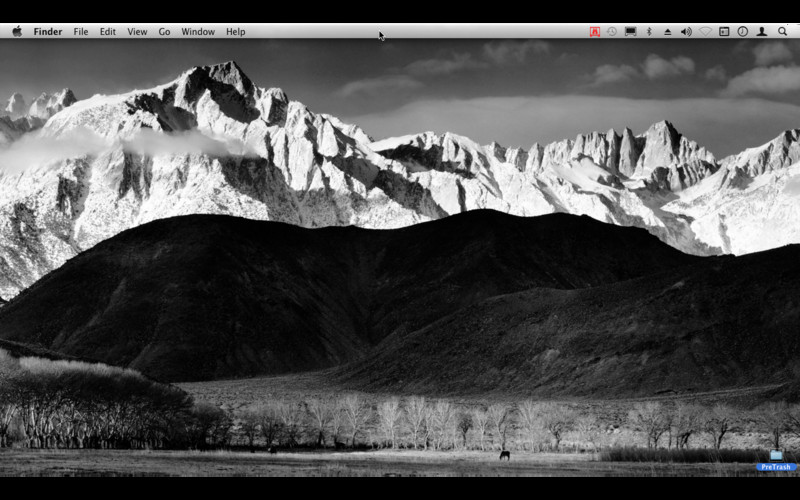Open Spotlight search magnifier
The image size is (800, 500).
pos(782,32)
